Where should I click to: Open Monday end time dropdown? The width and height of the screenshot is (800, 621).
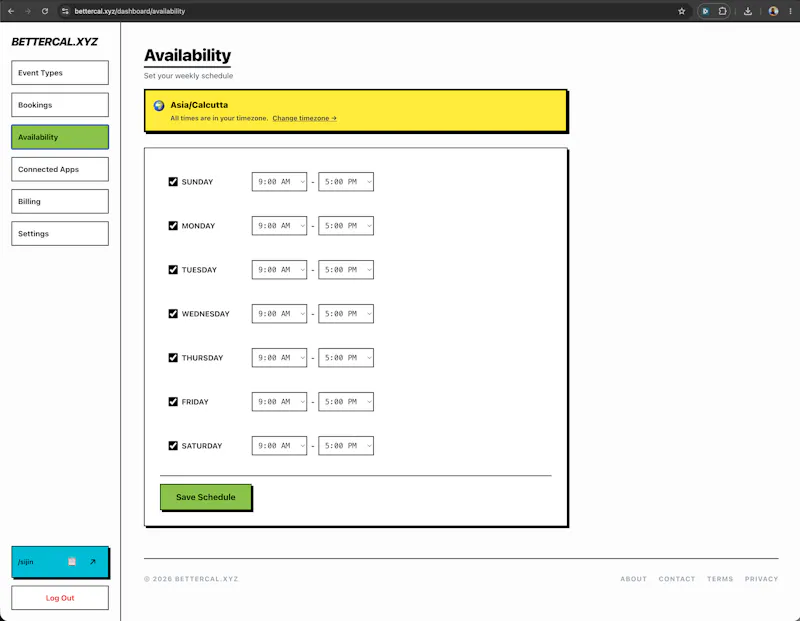click(346, 226)
